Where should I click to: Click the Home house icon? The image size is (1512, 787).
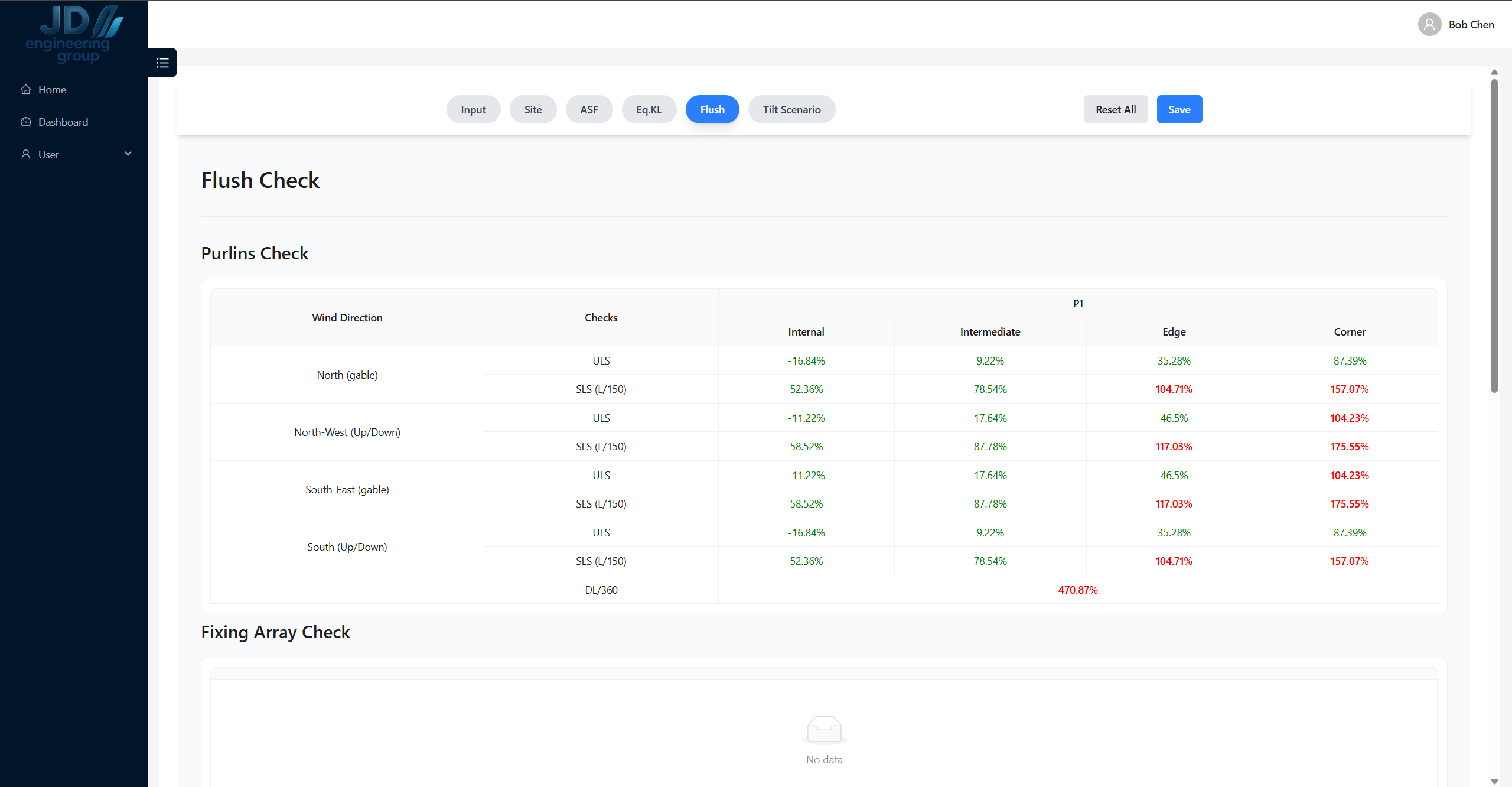coord(26,89)
